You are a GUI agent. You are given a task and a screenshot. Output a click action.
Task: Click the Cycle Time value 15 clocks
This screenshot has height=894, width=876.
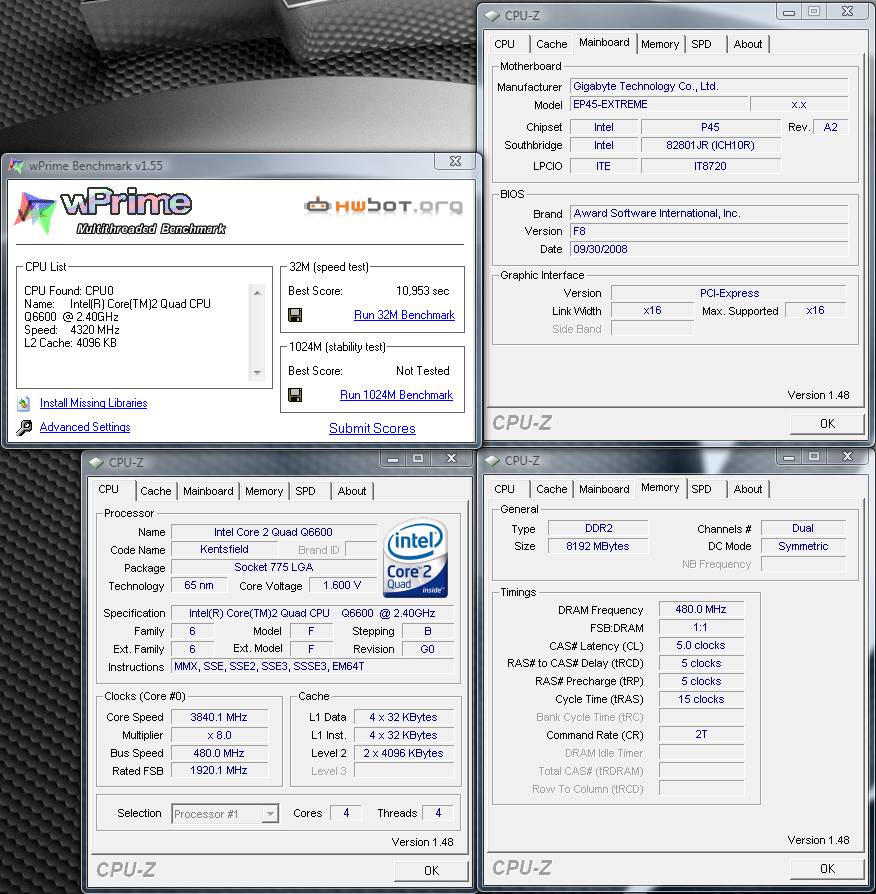[x=701, y=699]
